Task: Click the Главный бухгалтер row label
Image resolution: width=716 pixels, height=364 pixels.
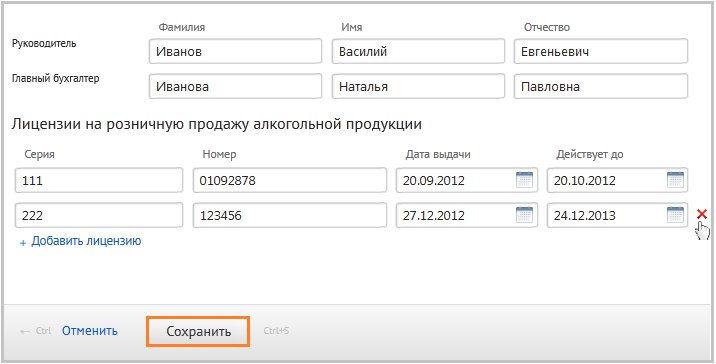Action: [x=55, y=79]
